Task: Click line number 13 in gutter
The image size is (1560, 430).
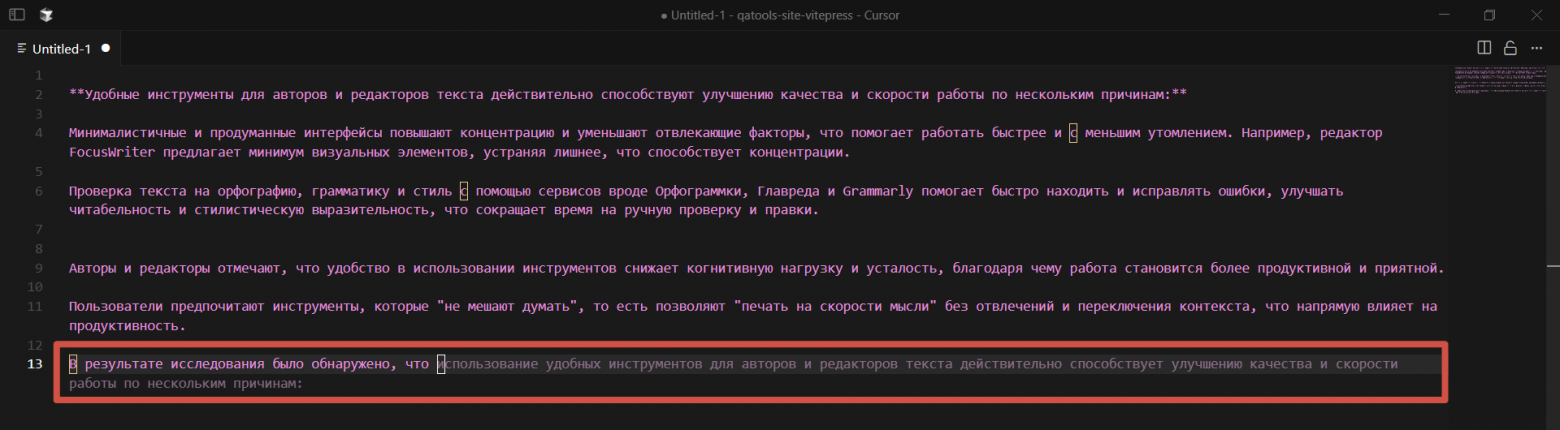Action: (35, 364)
